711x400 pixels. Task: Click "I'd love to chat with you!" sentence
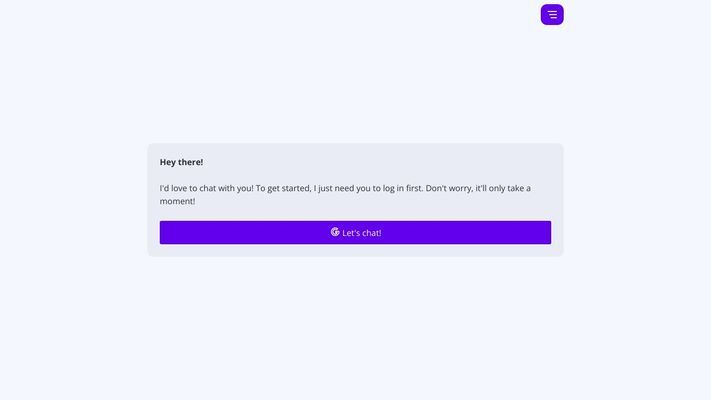coord(206,188)
